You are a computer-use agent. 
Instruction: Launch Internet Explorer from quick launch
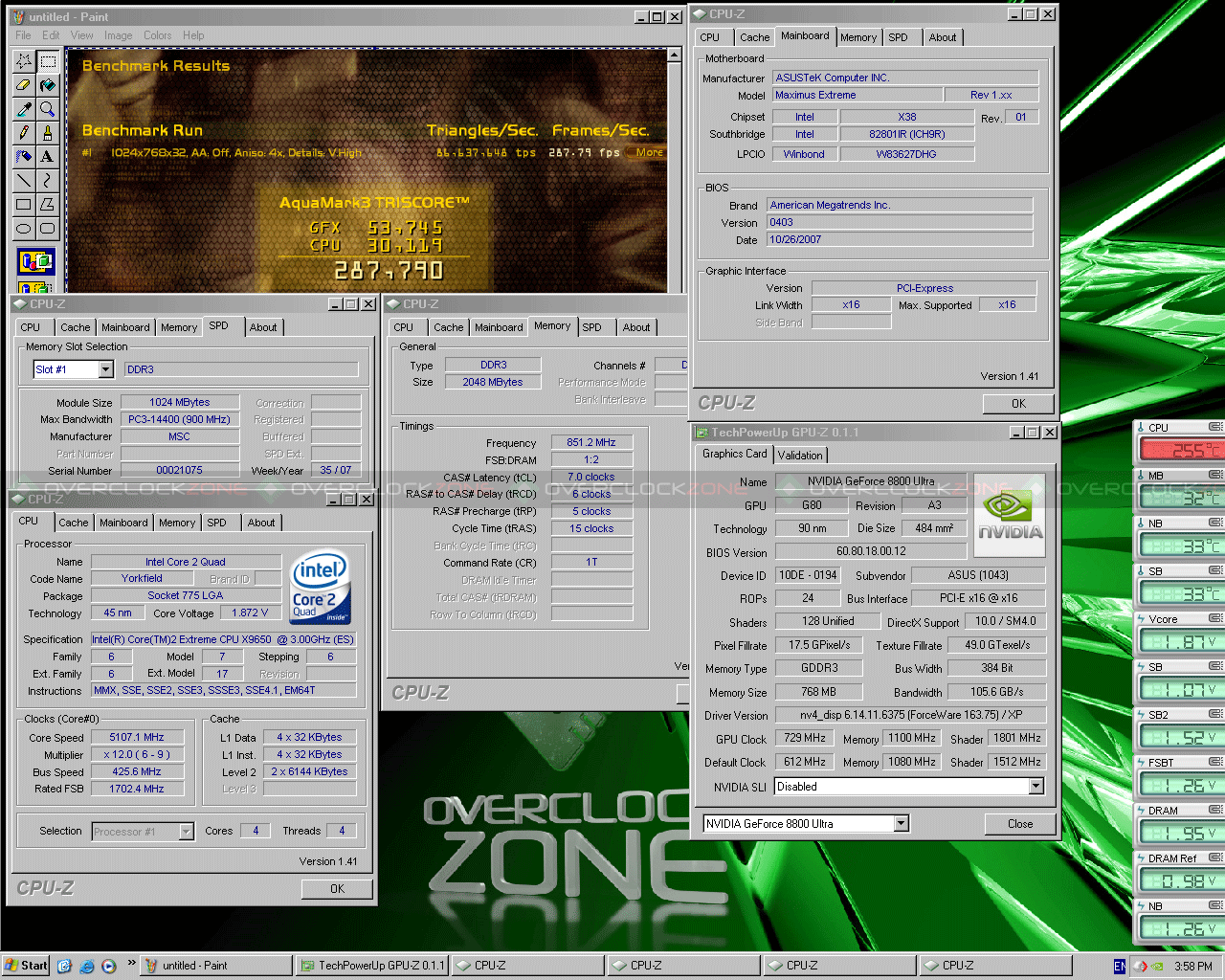pyautogui.click(x=86, y=966)
